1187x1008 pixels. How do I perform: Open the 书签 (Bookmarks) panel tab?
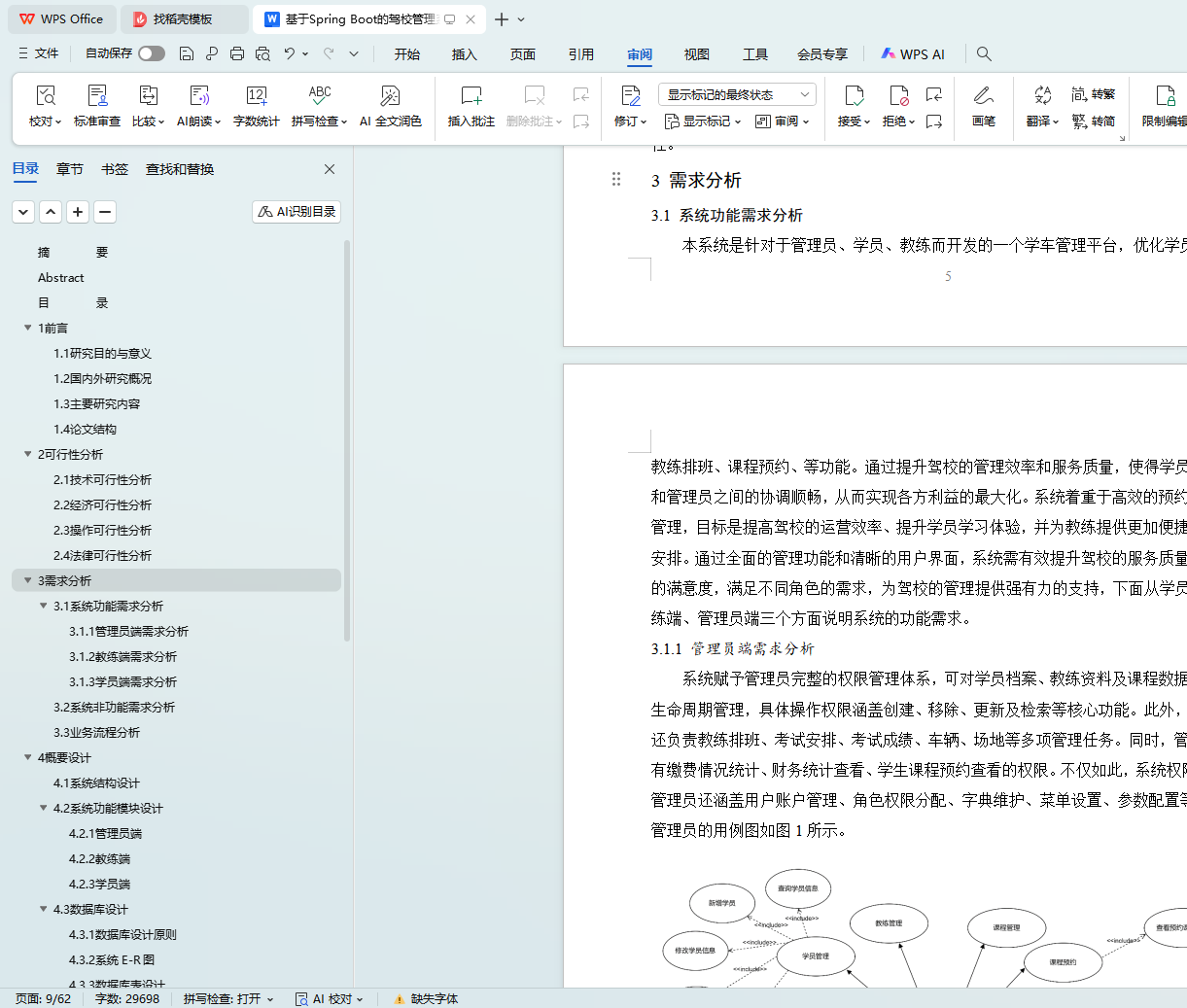coord(115,169)
